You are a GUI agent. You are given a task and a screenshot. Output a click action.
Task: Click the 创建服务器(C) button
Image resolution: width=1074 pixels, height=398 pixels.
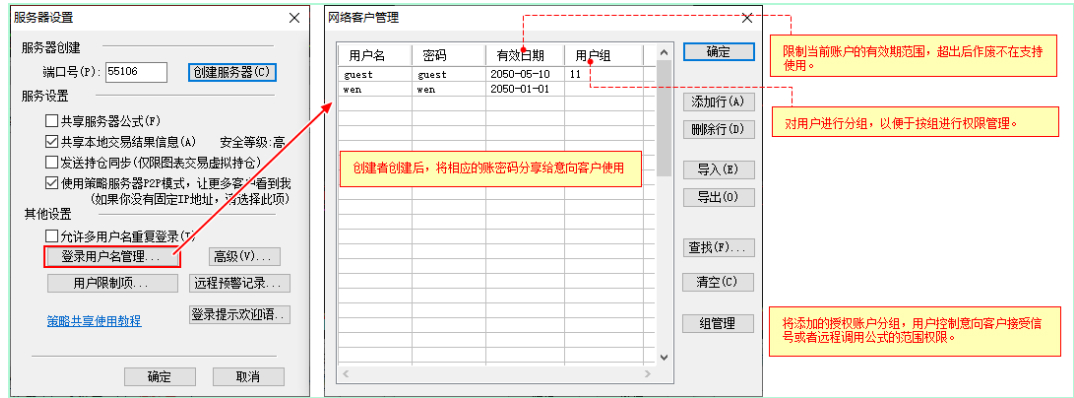(232, 72)
